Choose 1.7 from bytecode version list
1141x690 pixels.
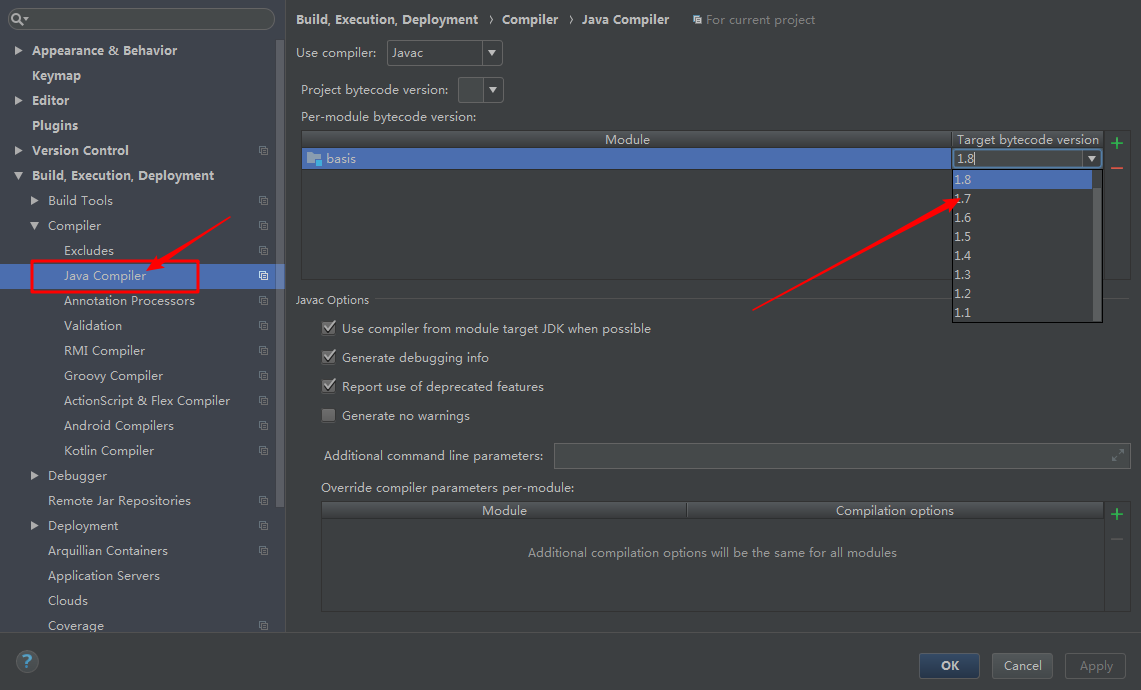coord(1022,199)
